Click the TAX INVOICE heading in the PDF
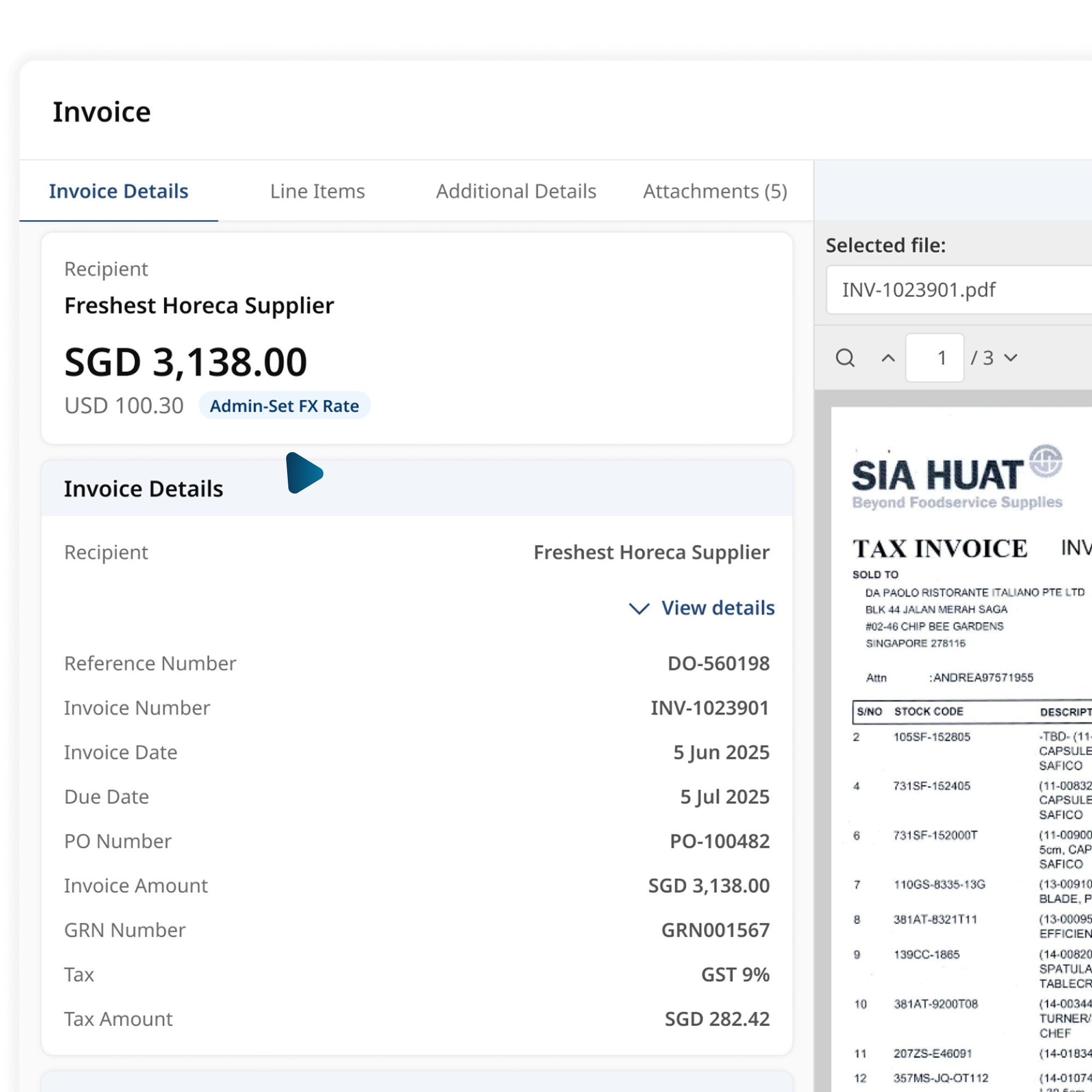Image resolution: width=1092 pixels, height=1092 pixels. pos(940,549)
